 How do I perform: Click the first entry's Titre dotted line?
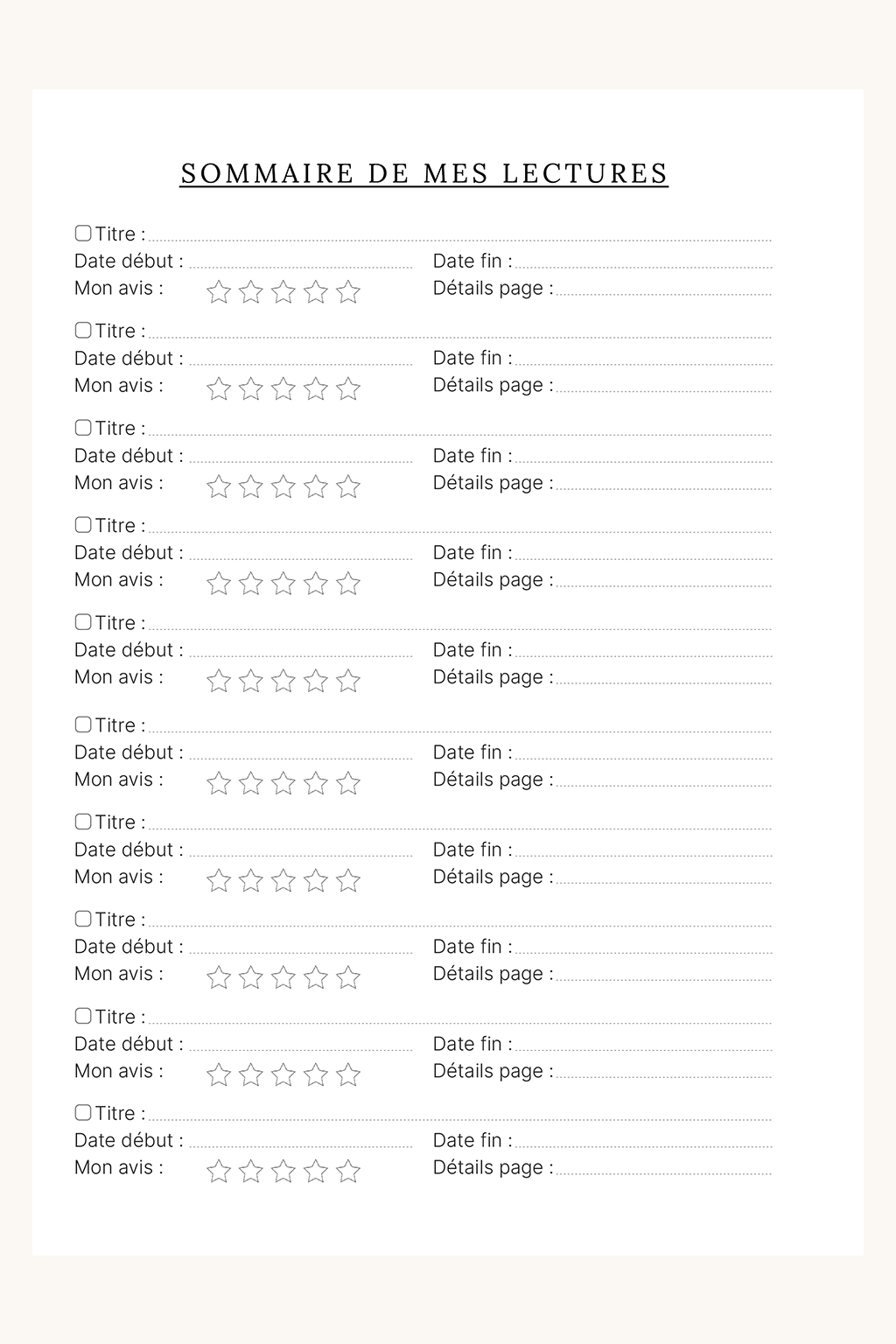coord(460,238)
